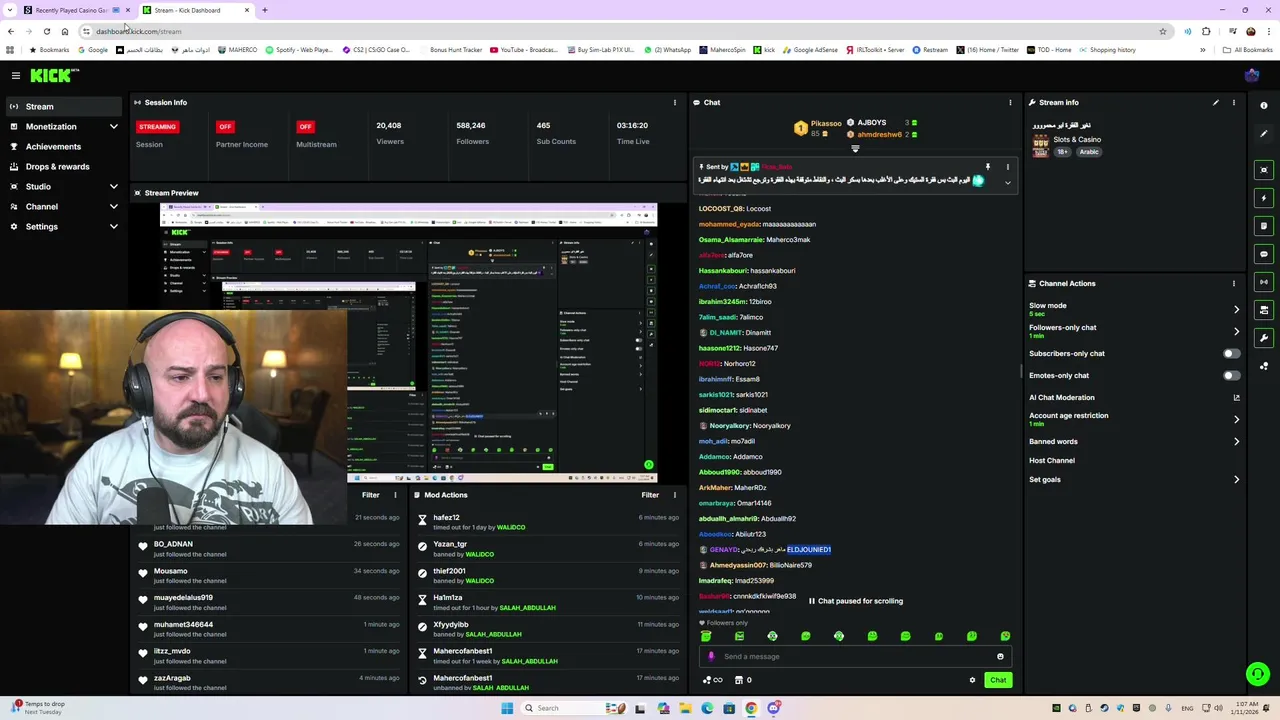Open AI Chat Moderation external link
1280x720 pixels.
[x=1236, y=398]
